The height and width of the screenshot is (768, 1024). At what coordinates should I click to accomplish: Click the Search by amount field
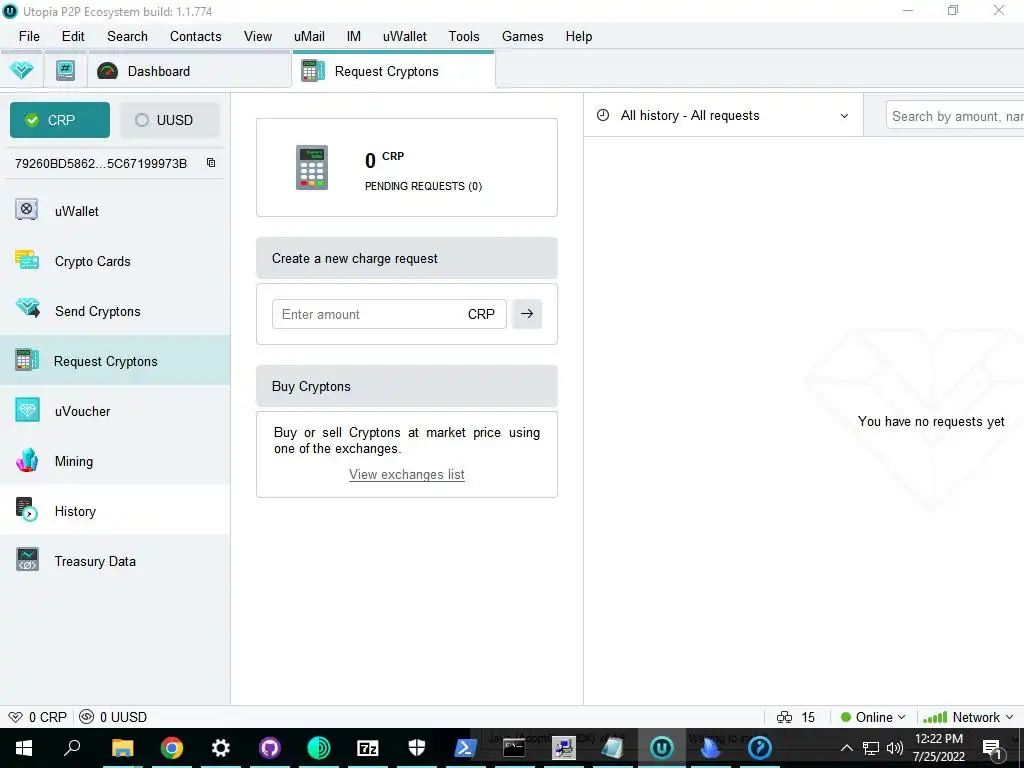click(x=955, y=116)
